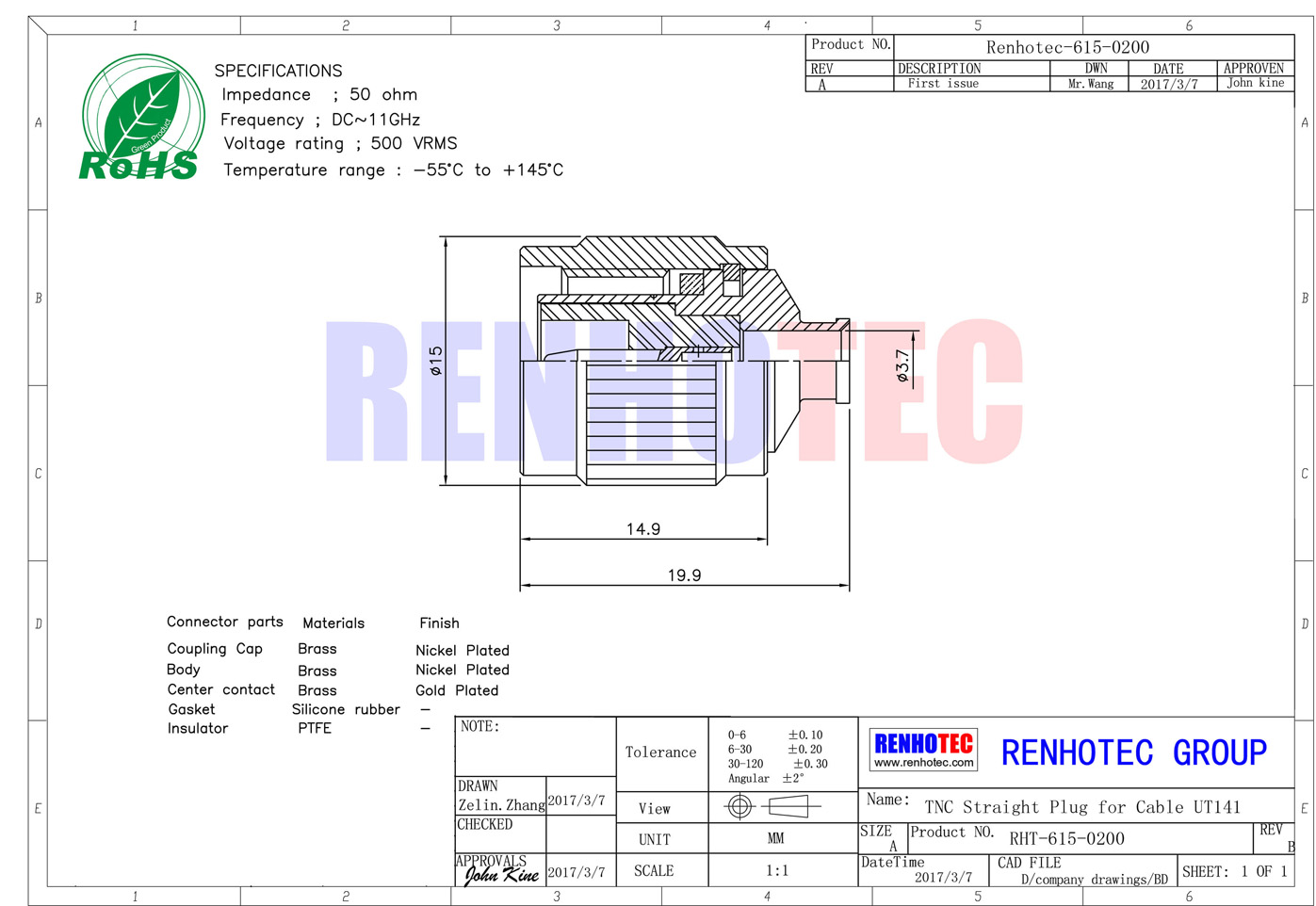The width and height of the screenshot is (1316, 906).
Task: Click the SPECIFICATIONS heading
Action: point(278,71)
